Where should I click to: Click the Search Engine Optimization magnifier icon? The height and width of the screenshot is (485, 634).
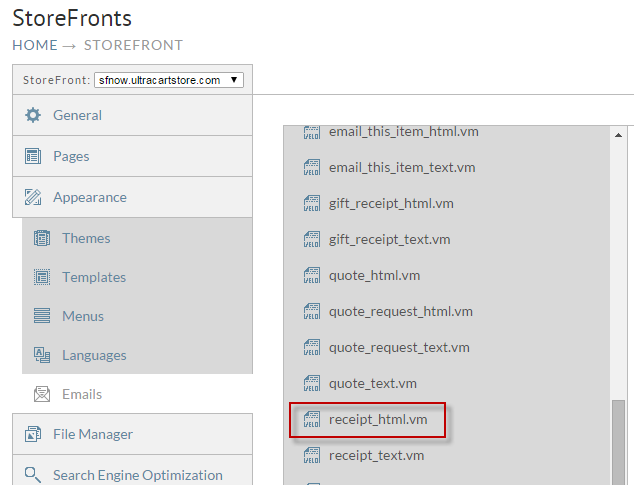point(33,475)
